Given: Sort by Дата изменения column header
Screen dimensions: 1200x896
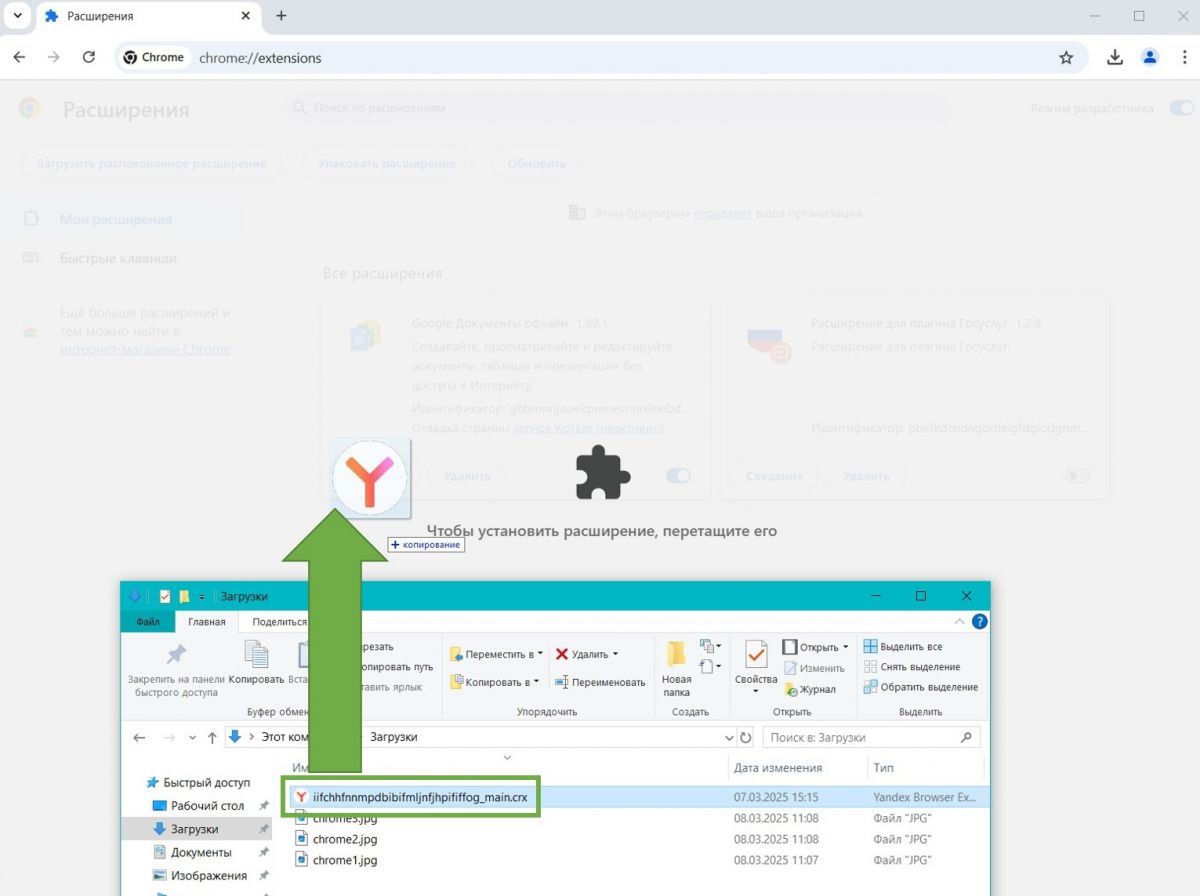Looking at the screenshot, I should (778, 768).
